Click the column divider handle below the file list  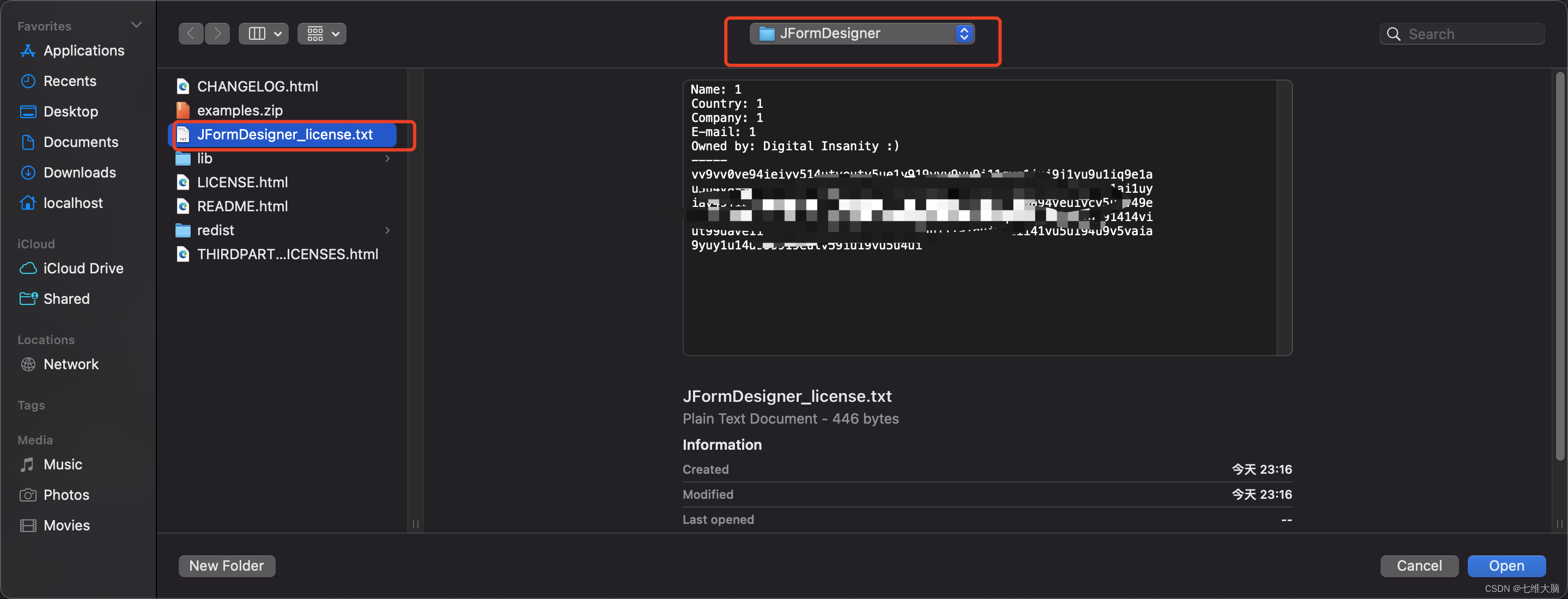point(416,524)
